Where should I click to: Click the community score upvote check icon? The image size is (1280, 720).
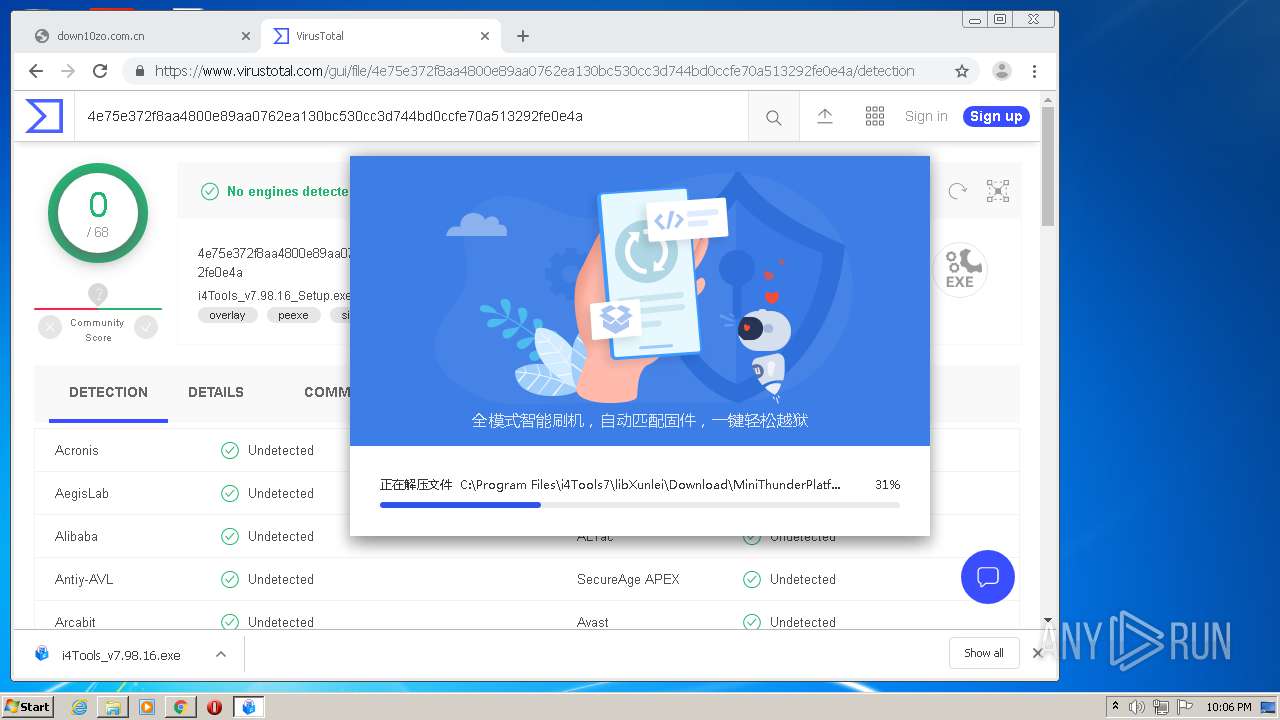[146, 327]
